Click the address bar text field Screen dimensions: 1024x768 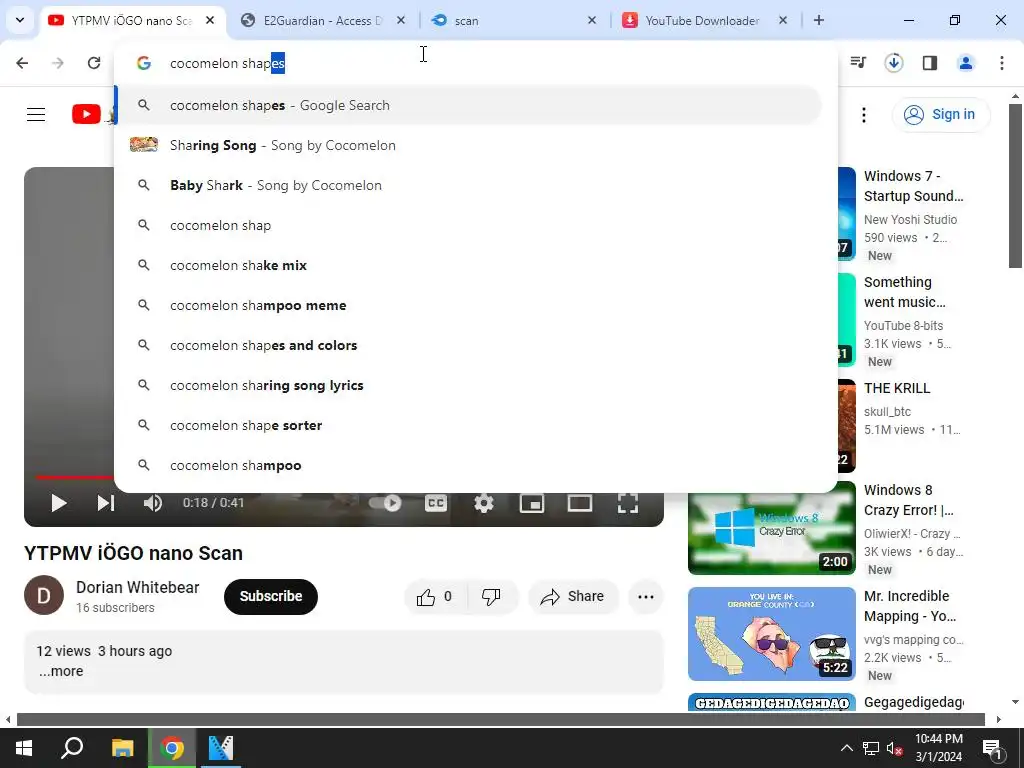(475, 63)
